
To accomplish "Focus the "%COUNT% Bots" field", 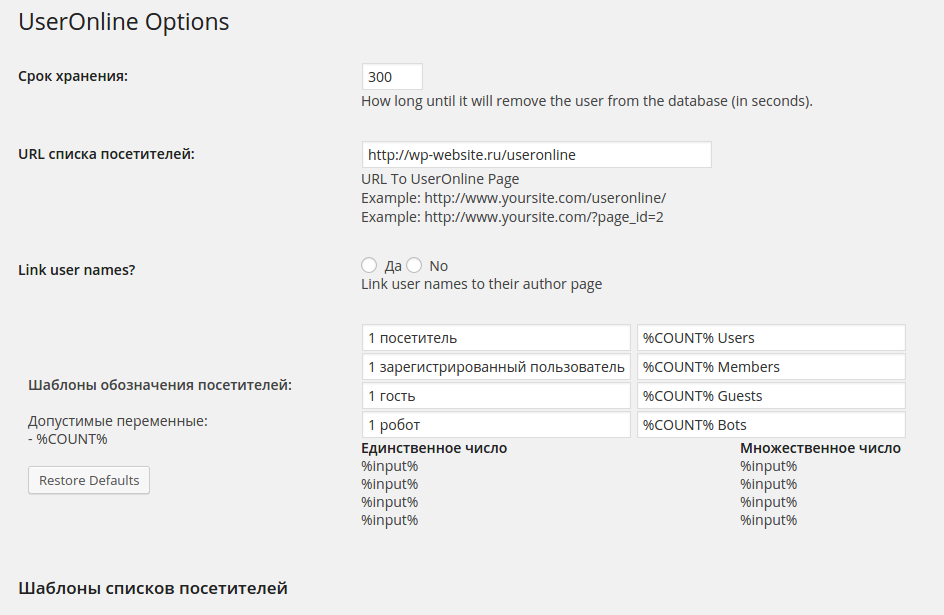I will (x=770, y=425).
